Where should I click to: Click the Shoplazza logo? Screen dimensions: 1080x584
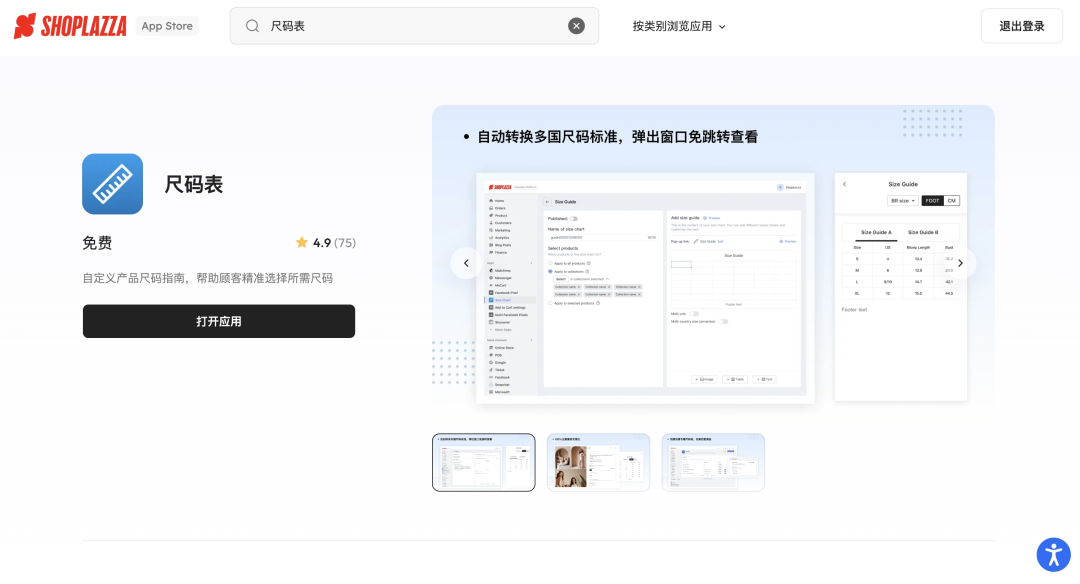click(x=70, y=26)
